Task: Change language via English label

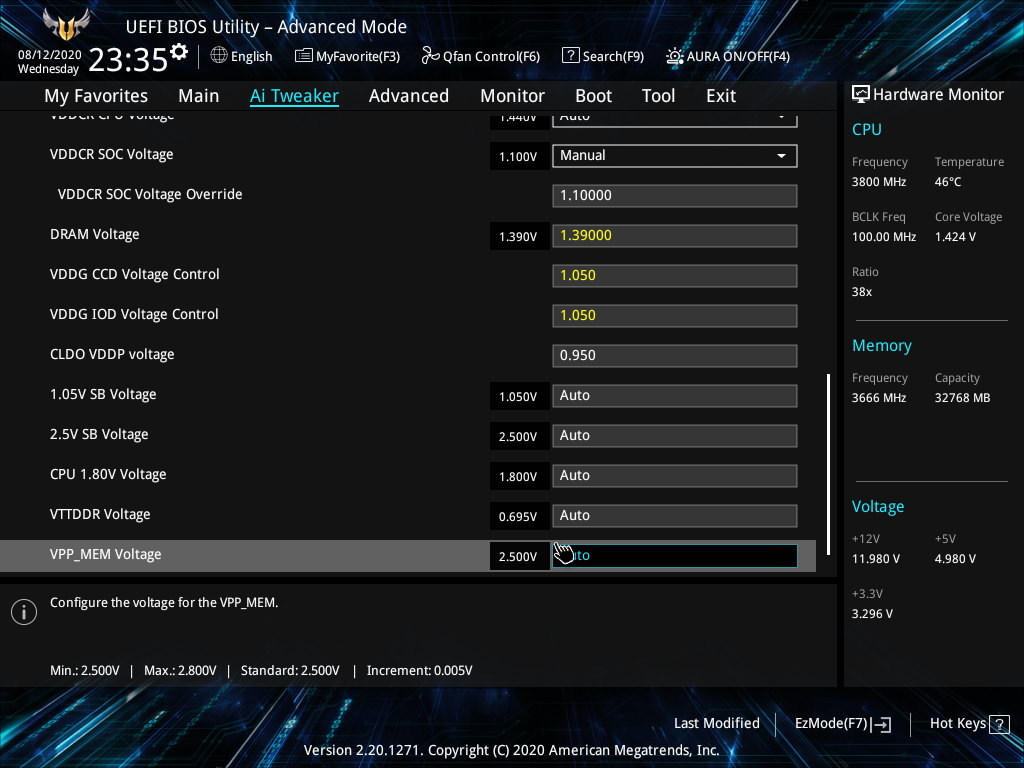Action: (251, 56)
